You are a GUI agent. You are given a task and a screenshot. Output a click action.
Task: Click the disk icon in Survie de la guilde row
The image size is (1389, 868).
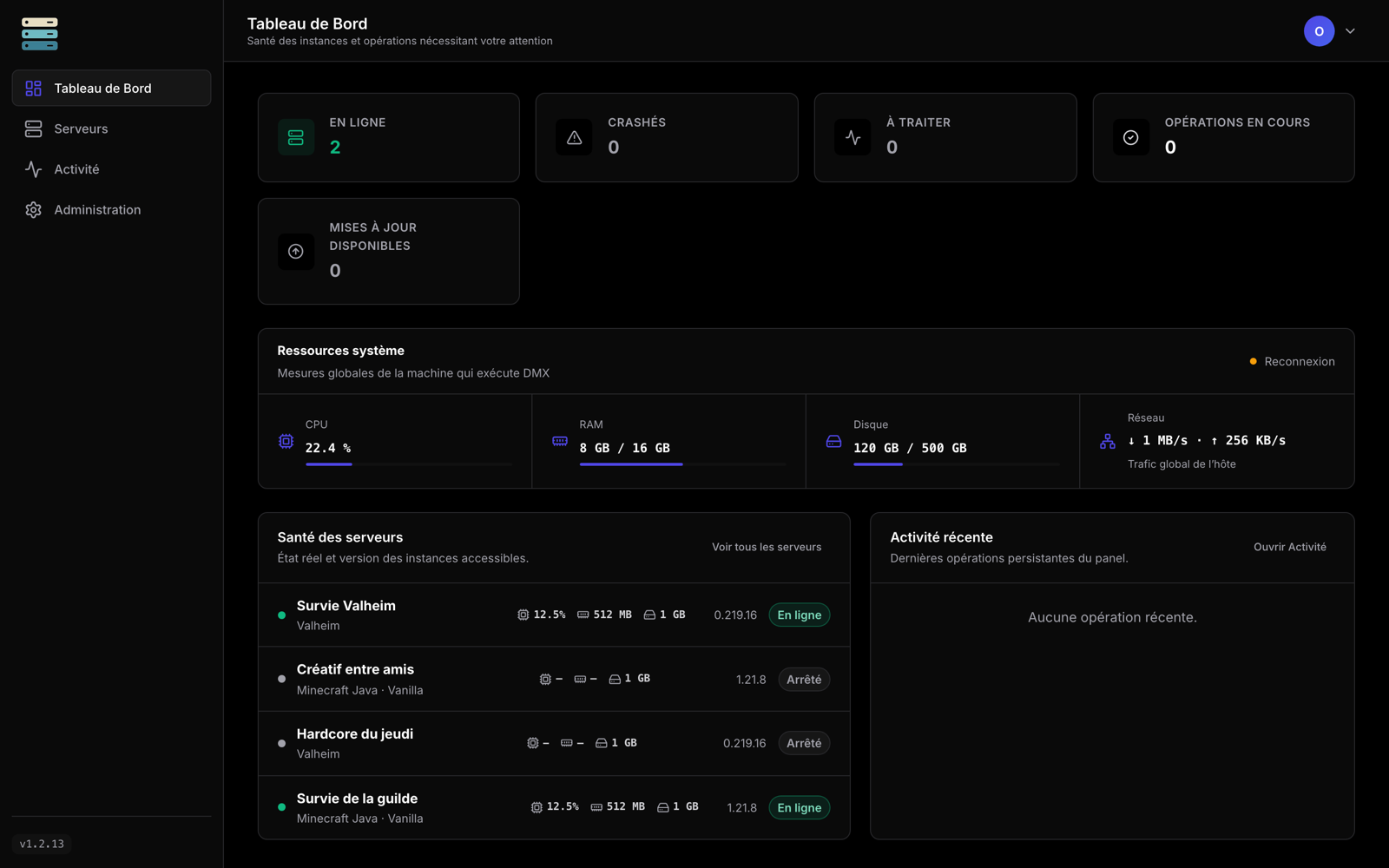[663, 807]
